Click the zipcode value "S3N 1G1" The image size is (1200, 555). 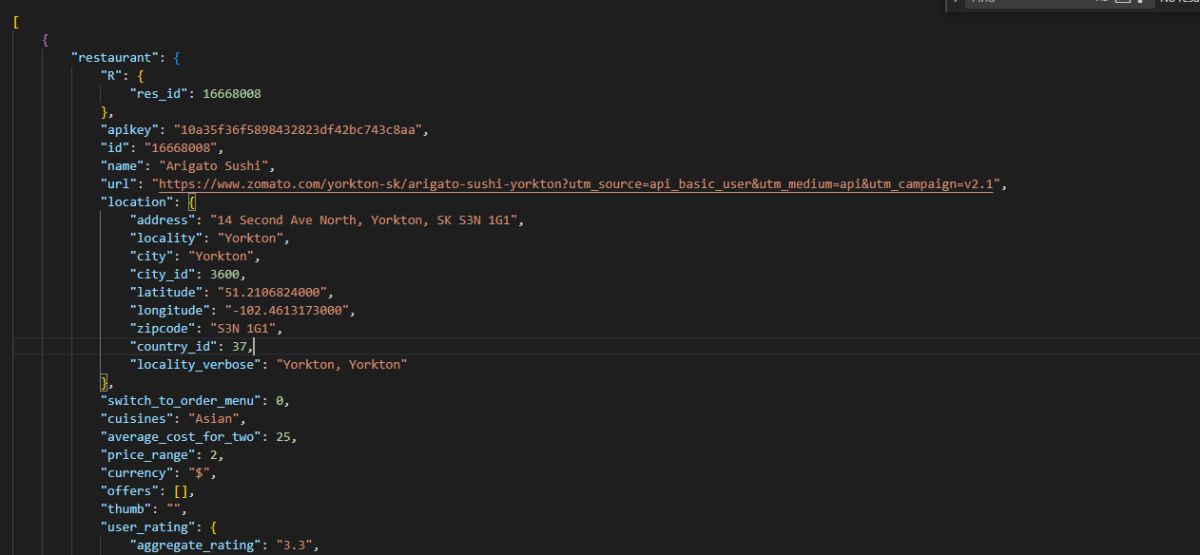coord(242,328)
